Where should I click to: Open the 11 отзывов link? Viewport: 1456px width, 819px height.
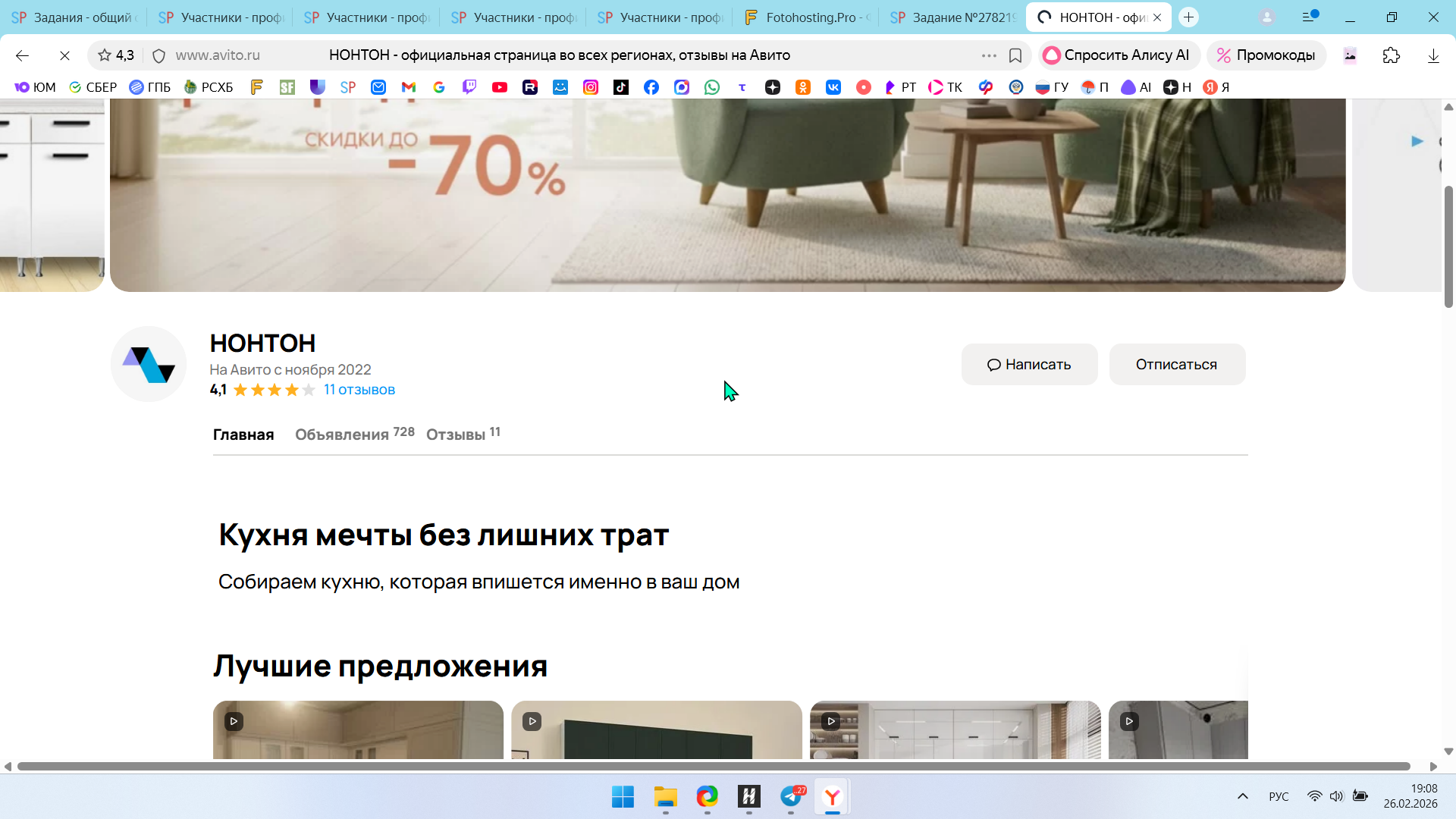point(359,390)
